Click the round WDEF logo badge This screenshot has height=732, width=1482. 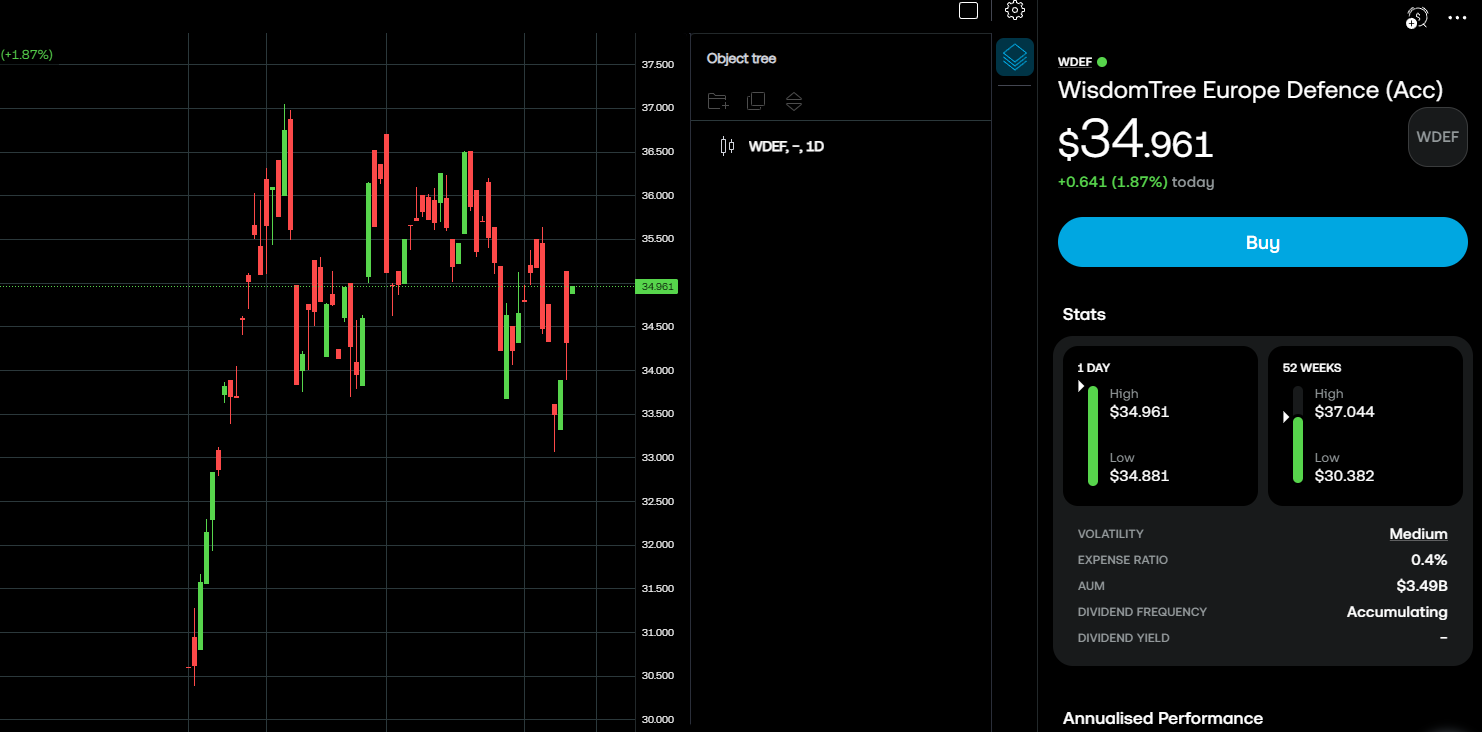(1438, 137)
